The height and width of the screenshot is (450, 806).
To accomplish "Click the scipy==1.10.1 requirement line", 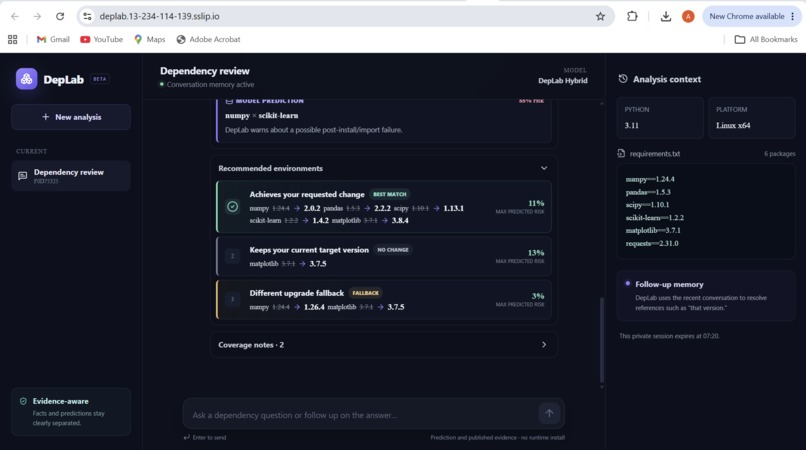I will tap(647, 205).
